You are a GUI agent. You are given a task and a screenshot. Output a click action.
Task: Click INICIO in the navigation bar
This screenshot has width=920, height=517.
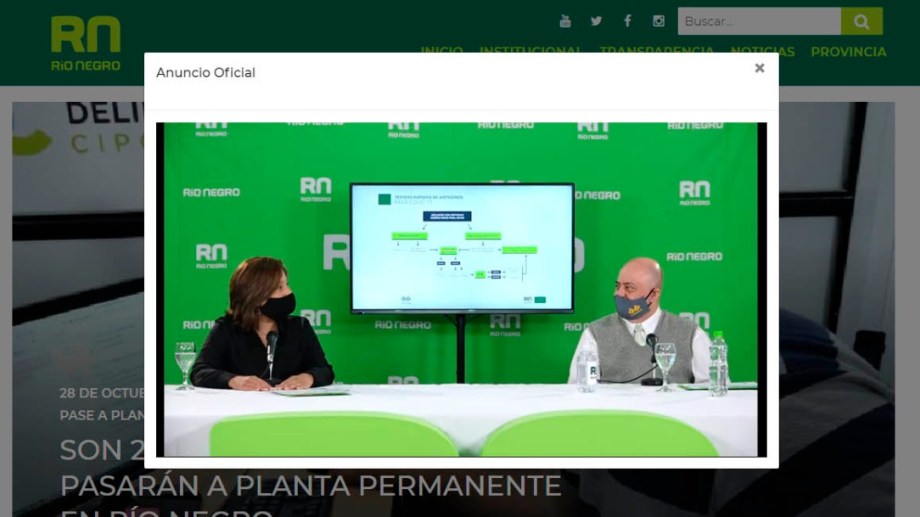tap(442, 52)
